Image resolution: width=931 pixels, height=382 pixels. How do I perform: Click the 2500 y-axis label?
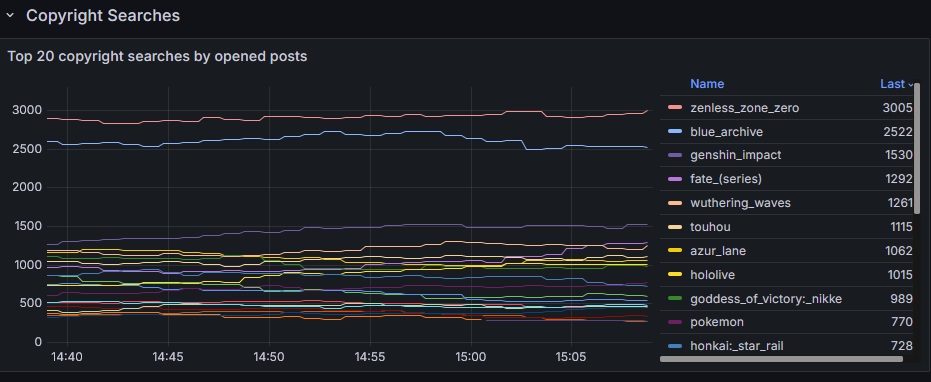27,149
